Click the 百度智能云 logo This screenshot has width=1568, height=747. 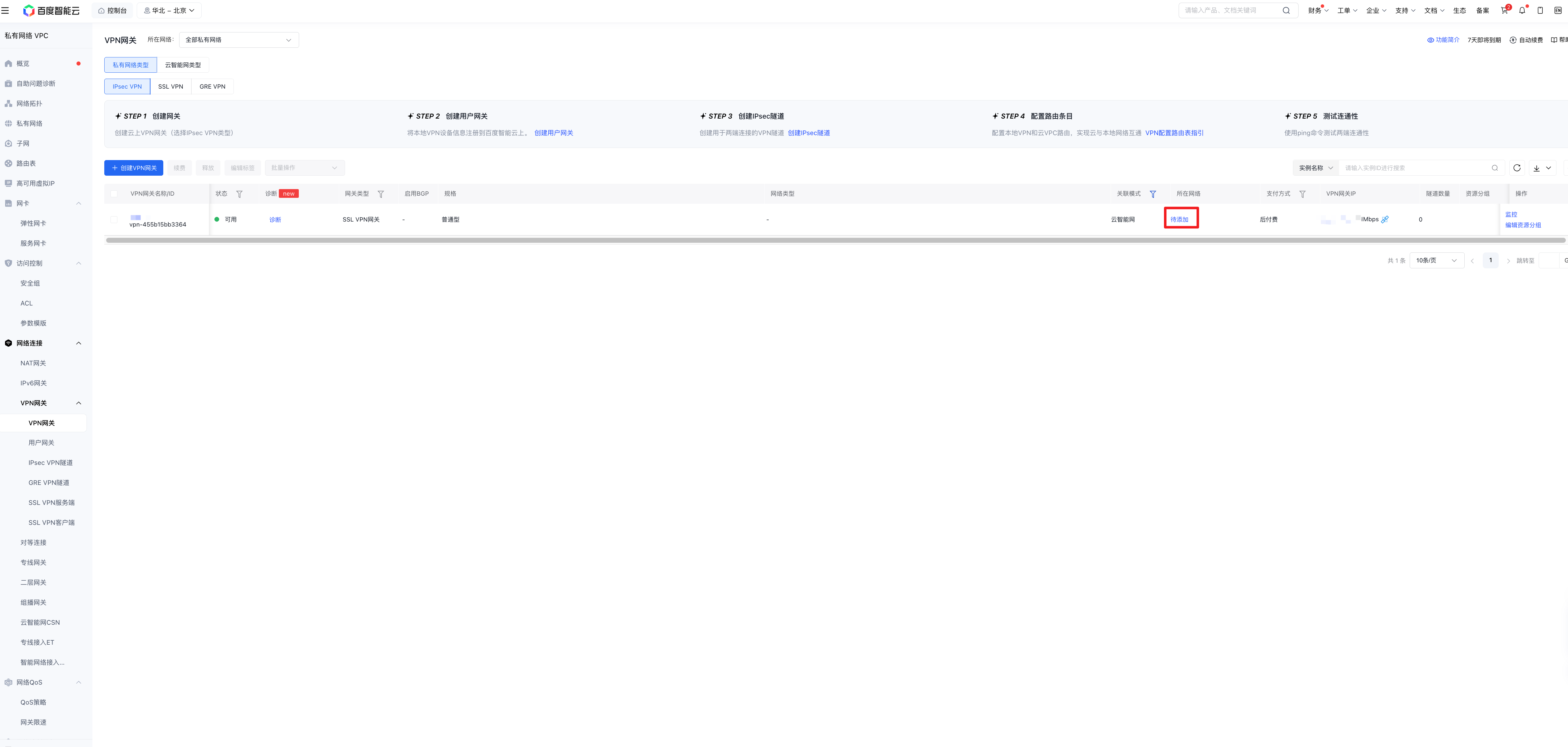tap(51, 10)
